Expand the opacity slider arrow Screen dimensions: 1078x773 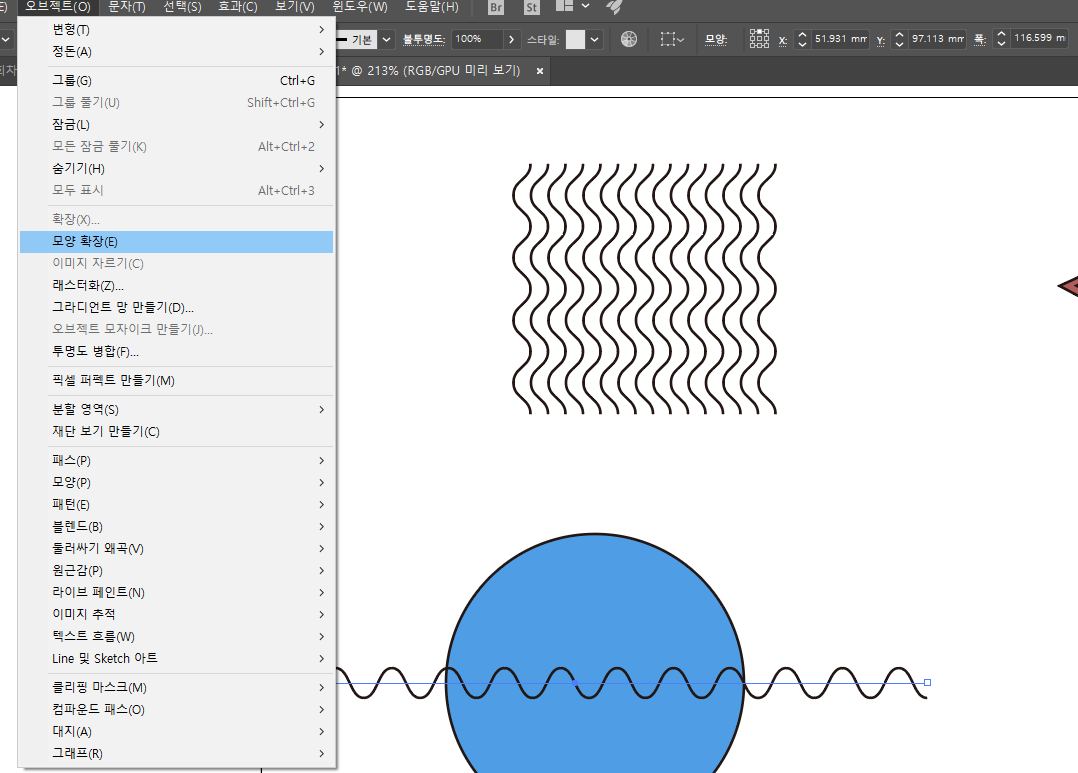coord(512,39)
